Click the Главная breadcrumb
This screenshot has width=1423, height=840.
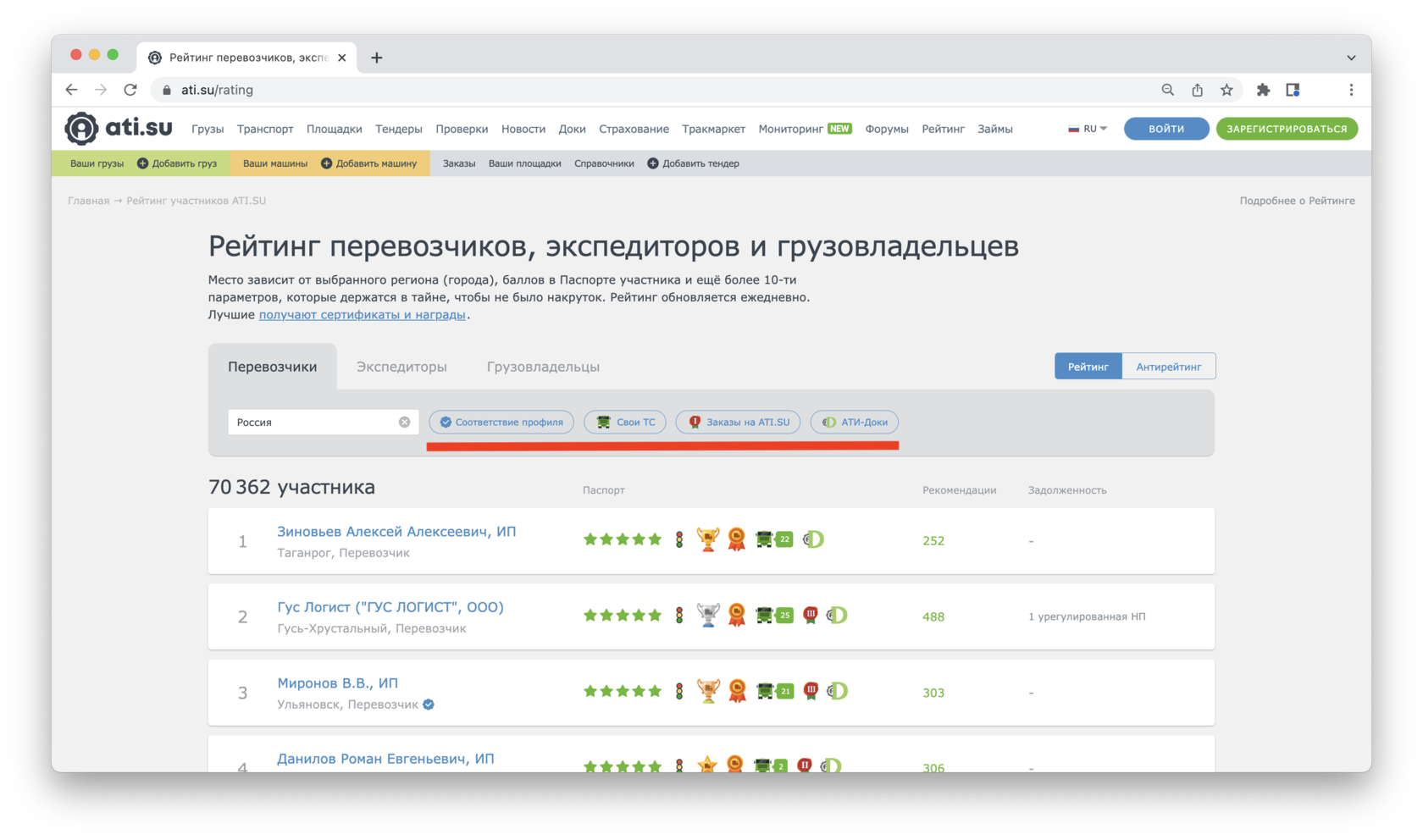[88, 201]
